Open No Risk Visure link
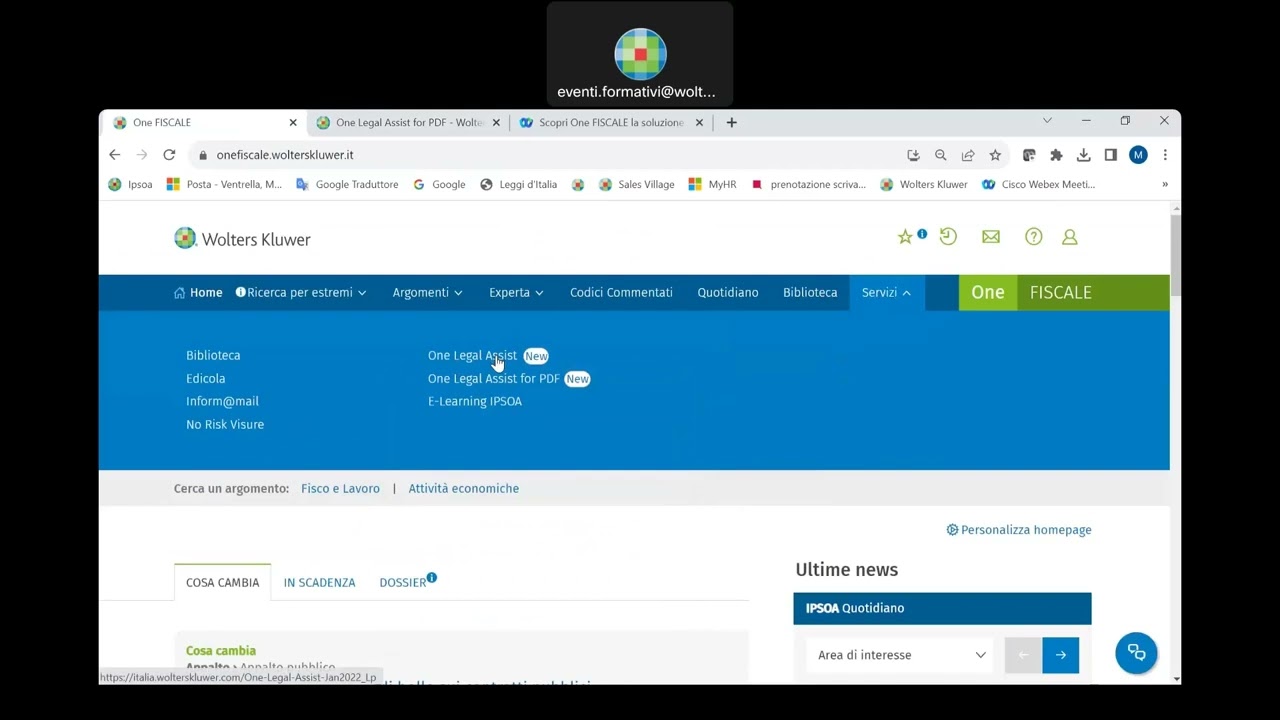Screen dimensions: 1280x720 (x=225, y=424)
